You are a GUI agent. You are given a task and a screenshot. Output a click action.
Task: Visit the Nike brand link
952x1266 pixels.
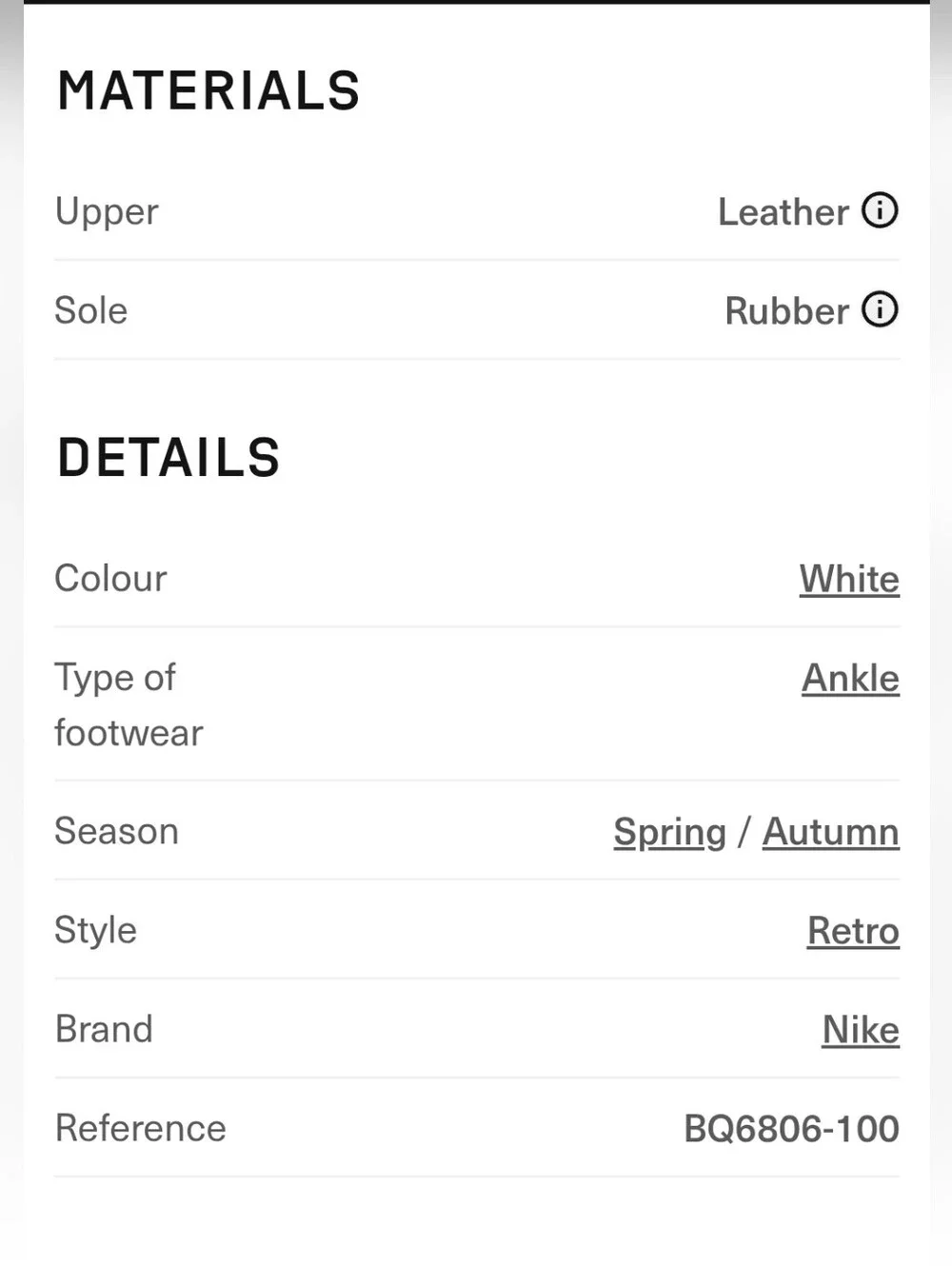click(x=861, y=1029)
